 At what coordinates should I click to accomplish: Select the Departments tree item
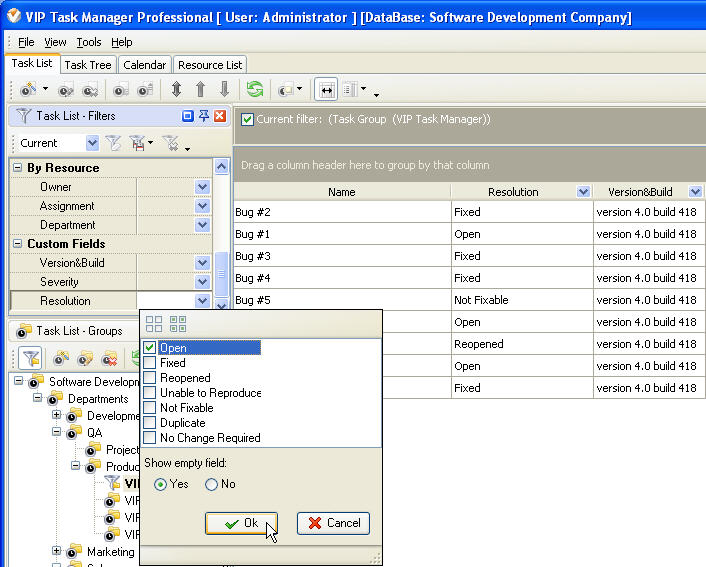(x=98, y=399)
